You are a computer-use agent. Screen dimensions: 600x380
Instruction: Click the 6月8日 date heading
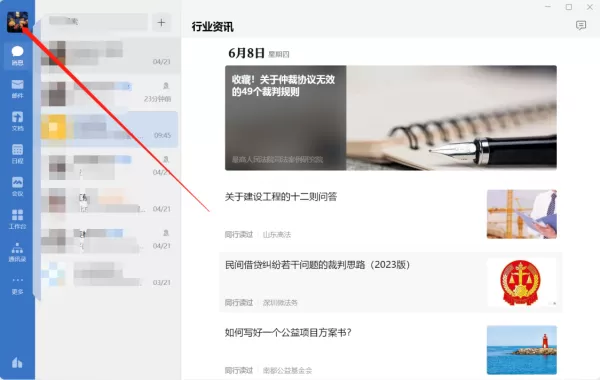click(x=246, y=53)
